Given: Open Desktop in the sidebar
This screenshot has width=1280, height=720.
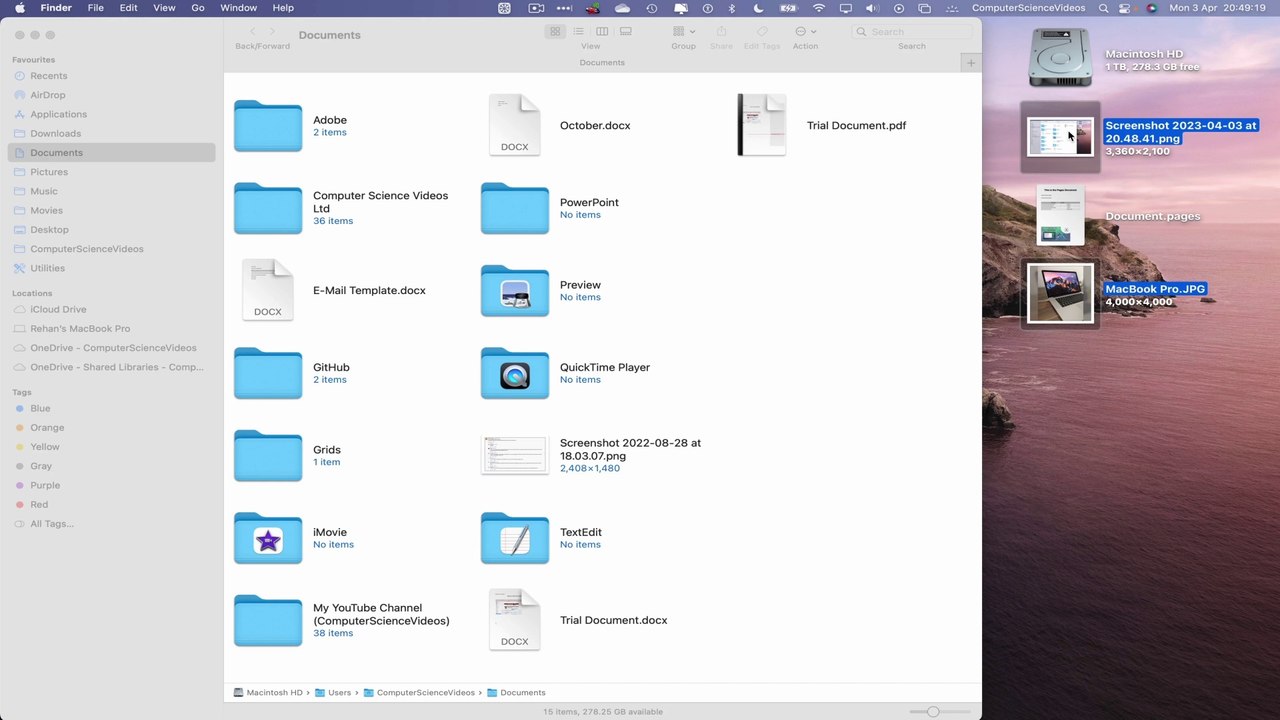Looking at the screenshot, I should [111, 229].
